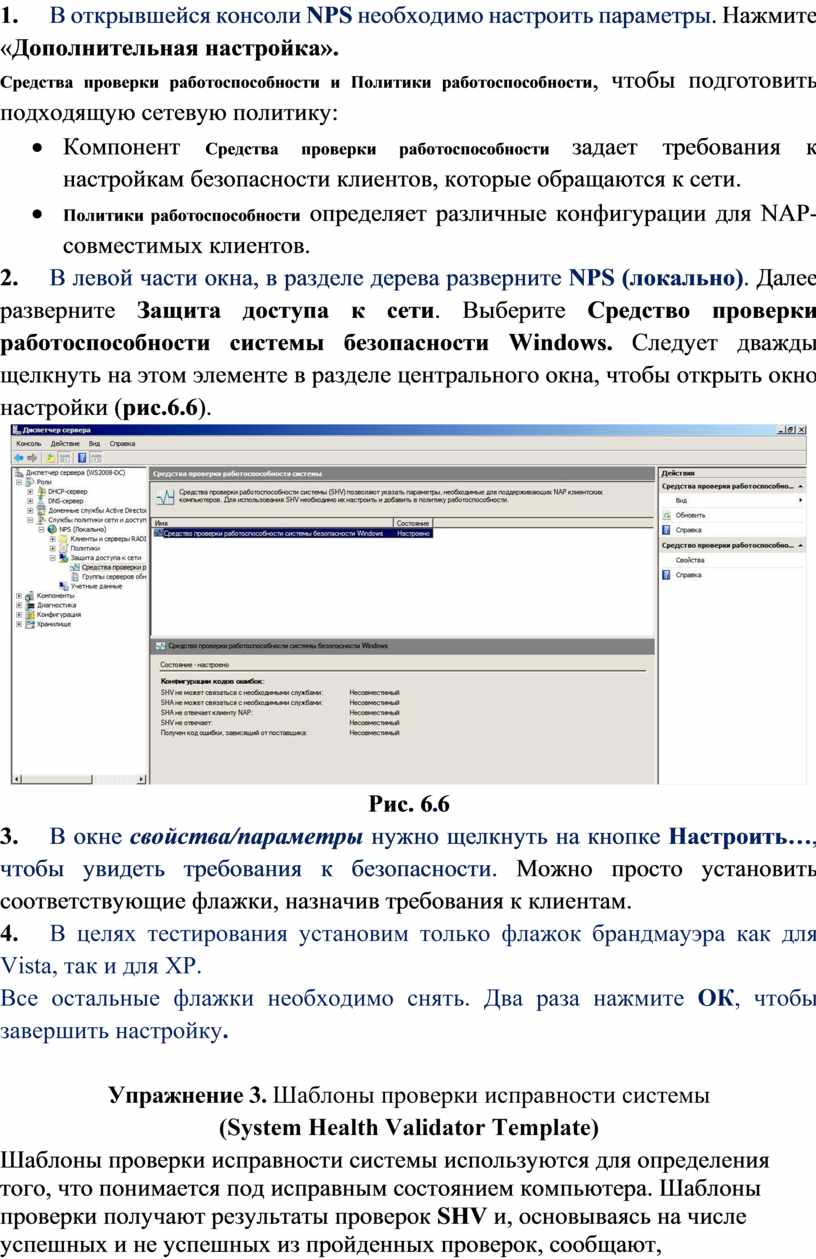This screenshot has height=1259, width=816.
Task: Open the Действие menu
Action: tap(65, 442)
